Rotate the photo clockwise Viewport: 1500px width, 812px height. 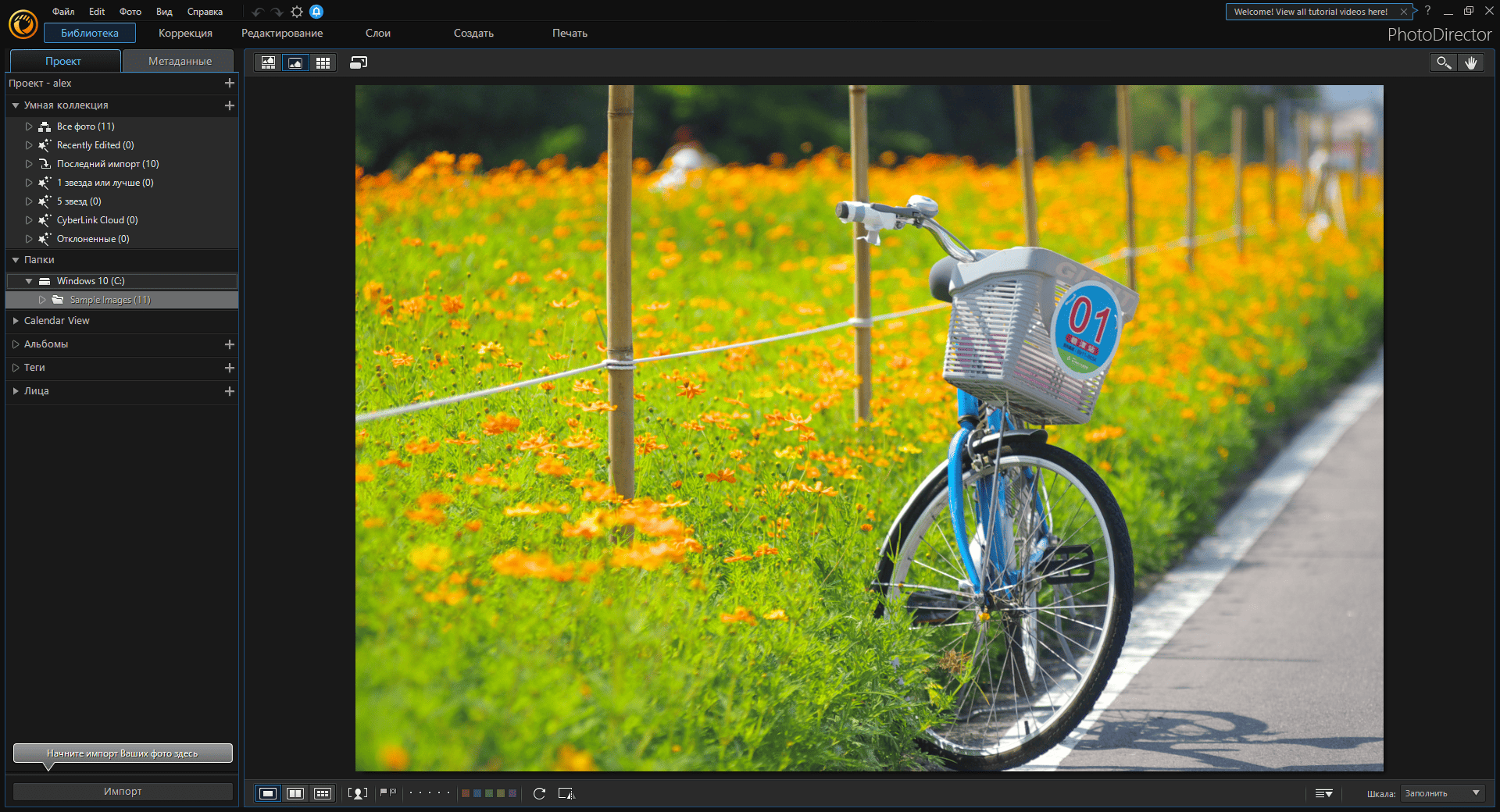[539, 793]
